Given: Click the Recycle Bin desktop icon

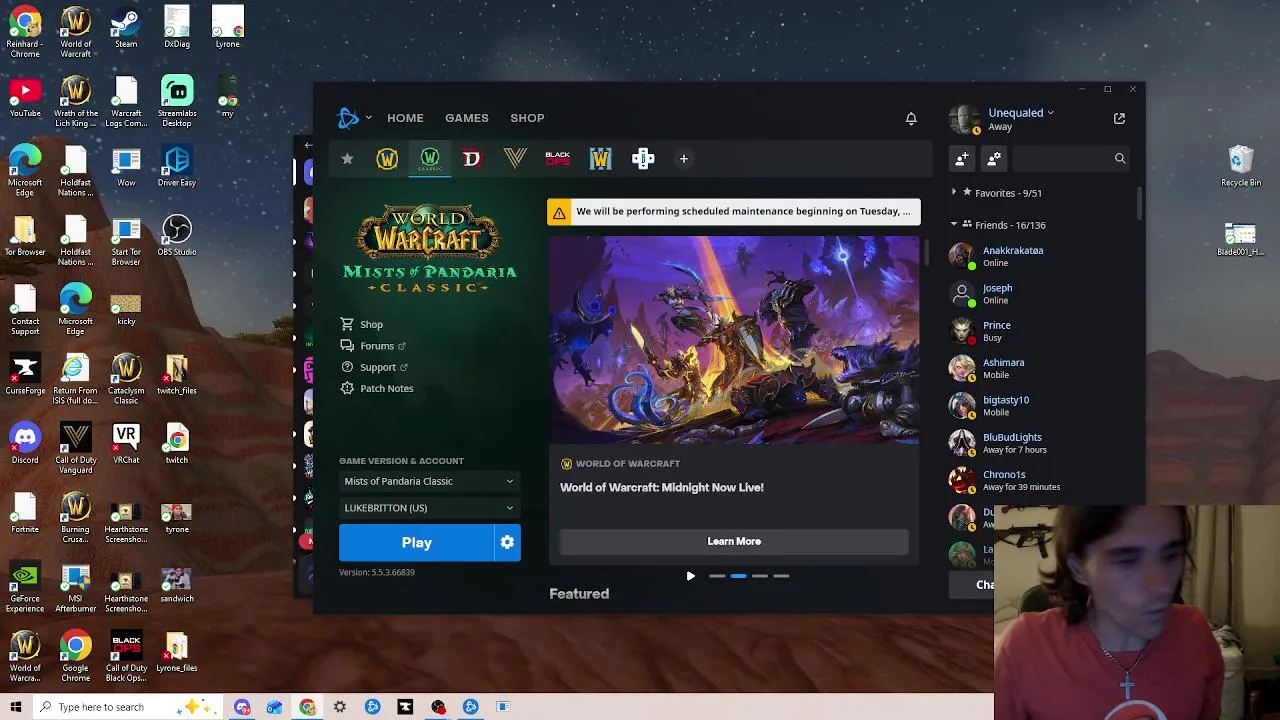Looking at the screenshot, I should pyautogui.click(x=1241, y=166).
